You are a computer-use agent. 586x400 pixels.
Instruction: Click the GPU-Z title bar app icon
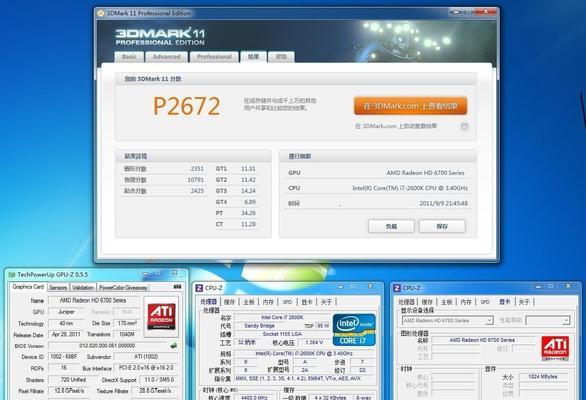click(12, 275)
